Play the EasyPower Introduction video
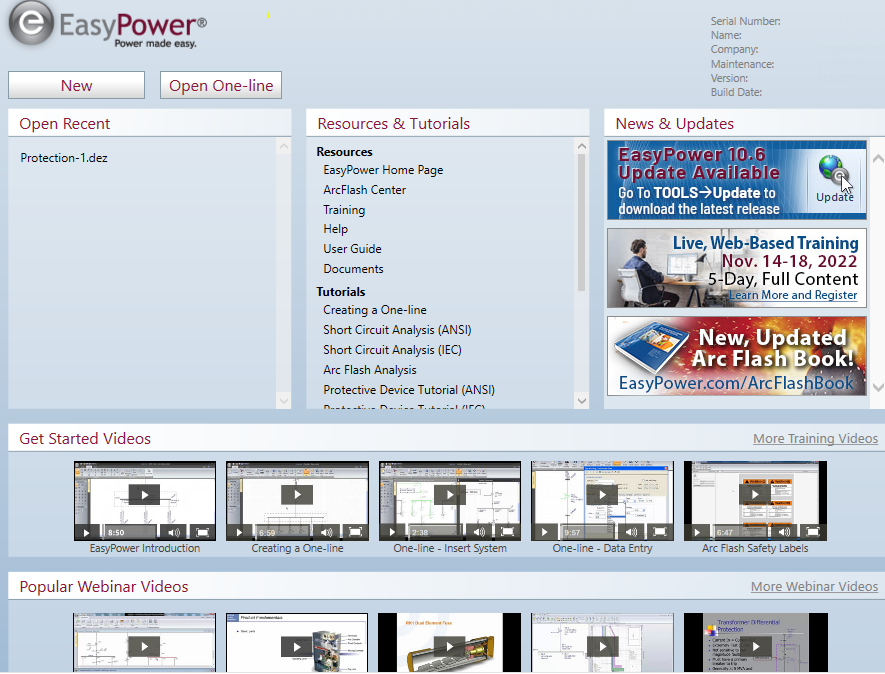Viewport: 885px width, 674px height. [144, 494]
